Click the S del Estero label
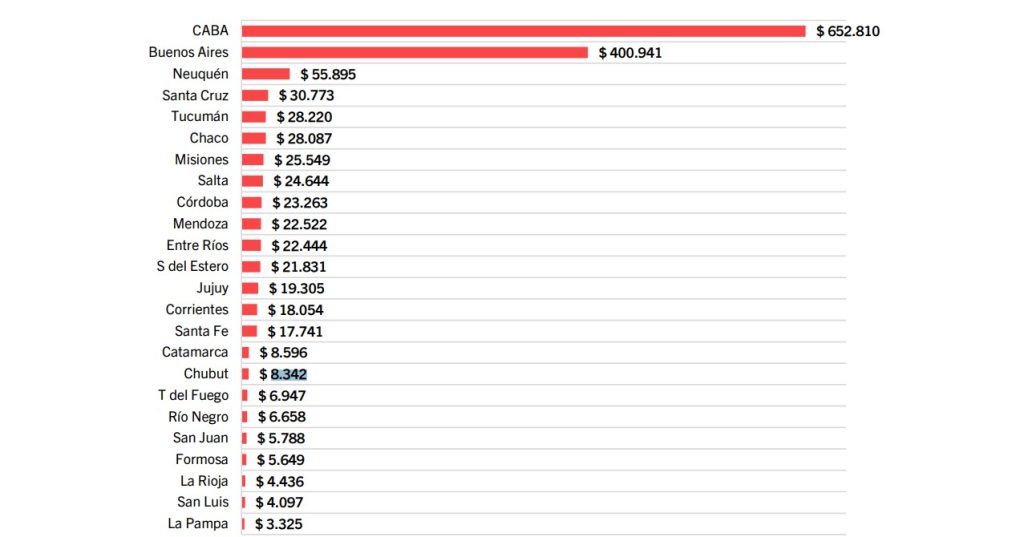 click(192, 267)
